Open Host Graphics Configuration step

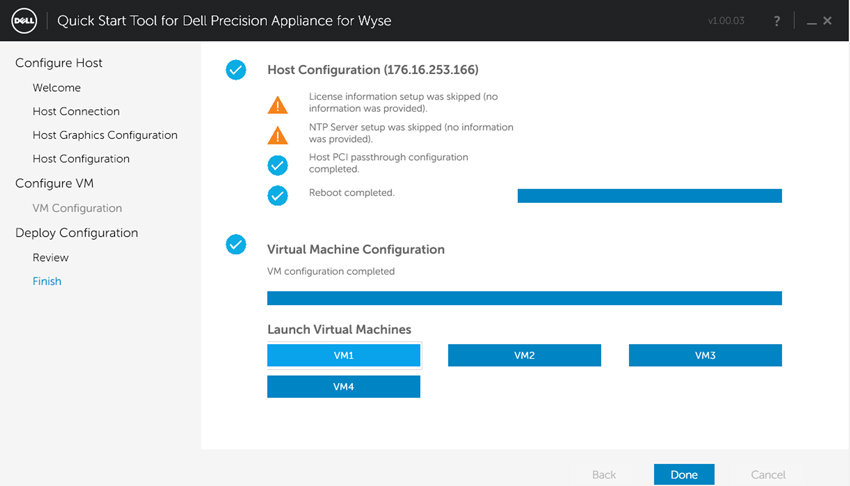pos(105,135)
